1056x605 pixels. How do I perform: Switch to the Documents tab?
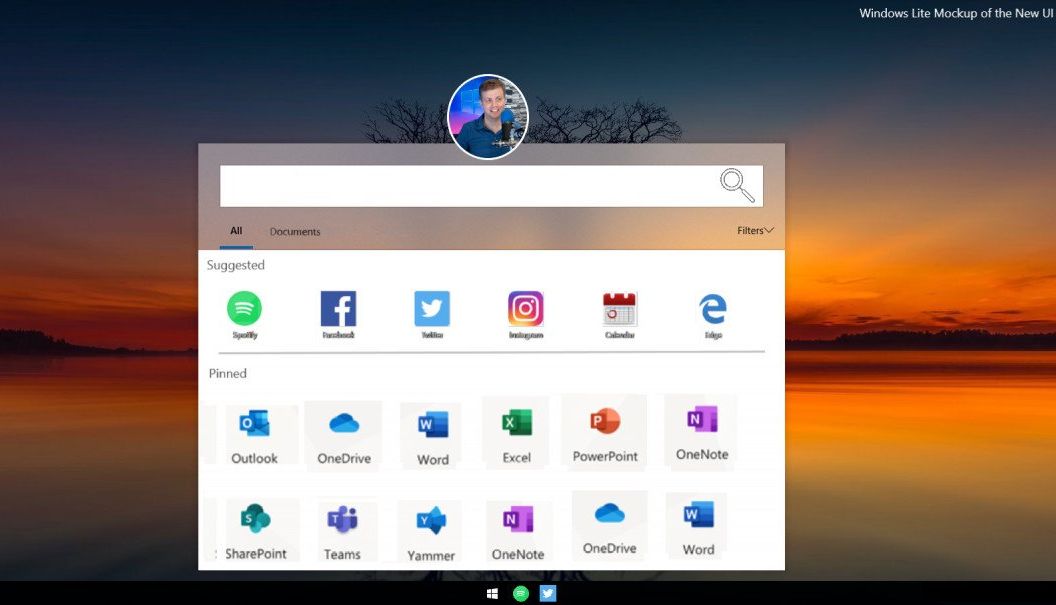[295, 231]
